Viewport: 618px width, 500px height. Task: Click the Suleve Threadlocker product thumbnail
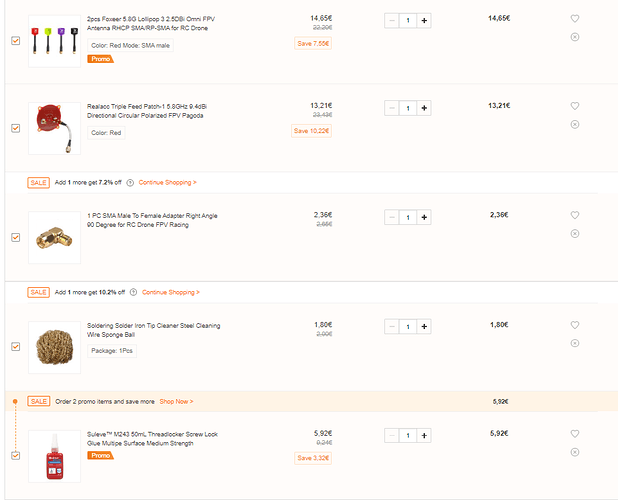click(x=54, y=456)
